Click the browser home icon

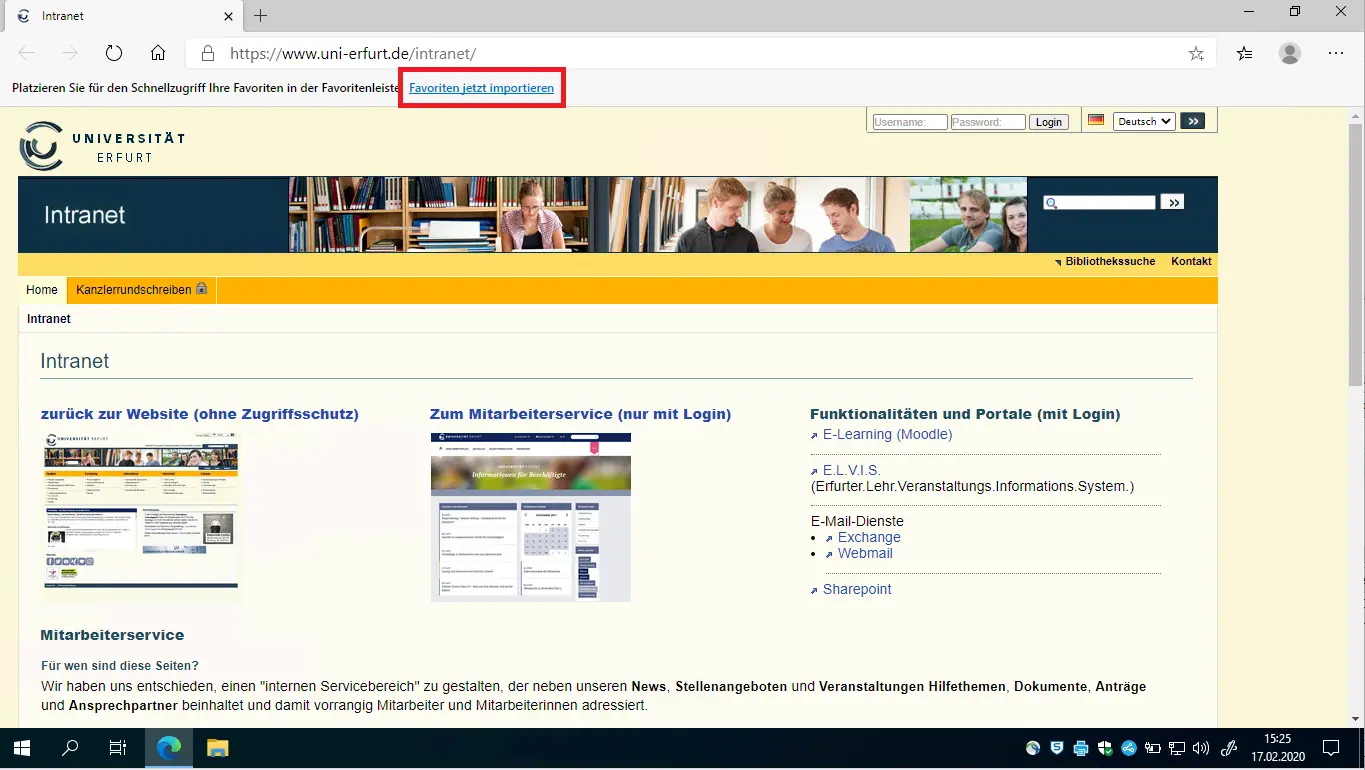[x=158, y=53]
